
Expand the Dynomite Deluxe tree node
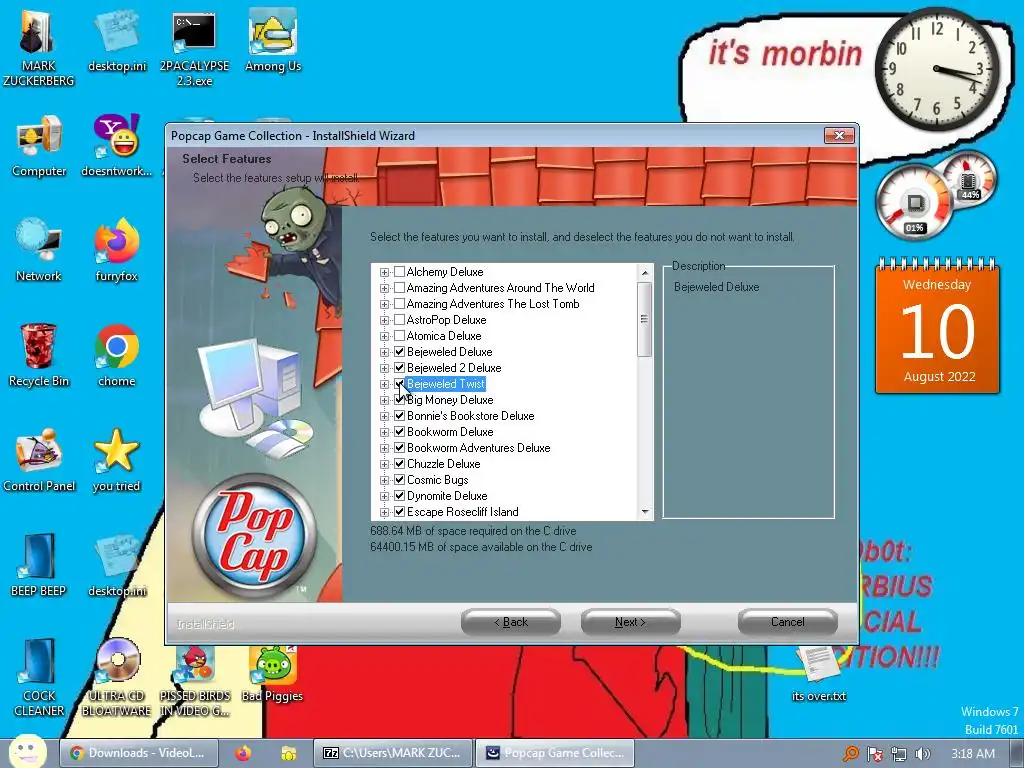[385, 496]
